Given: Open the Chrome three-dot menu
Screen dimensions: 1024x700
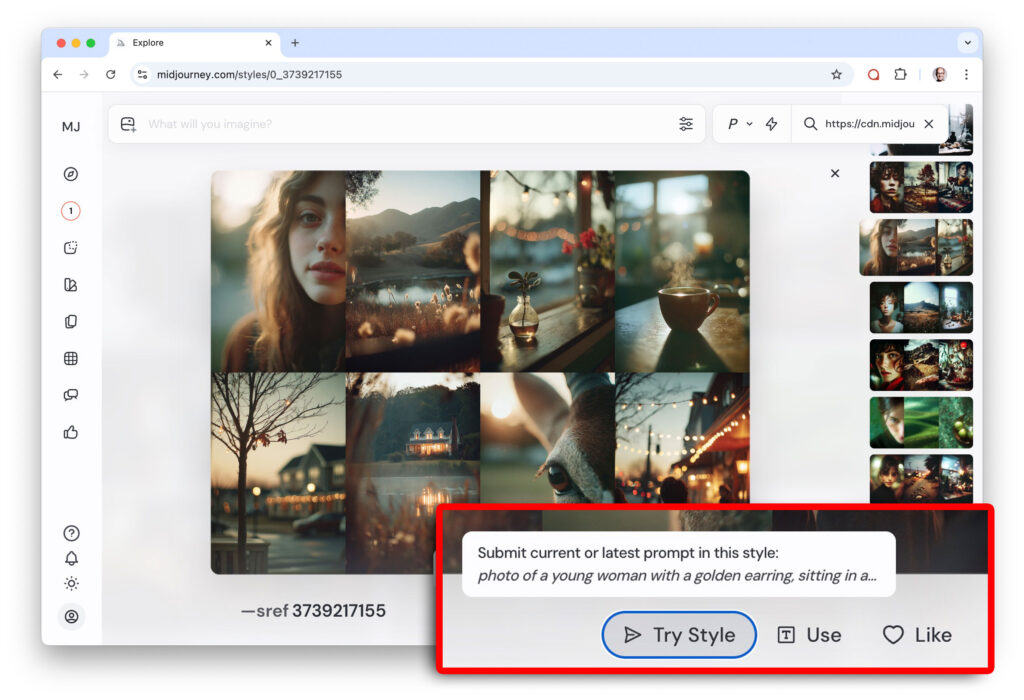Looking at the screenshot, I should pos(966,74).
